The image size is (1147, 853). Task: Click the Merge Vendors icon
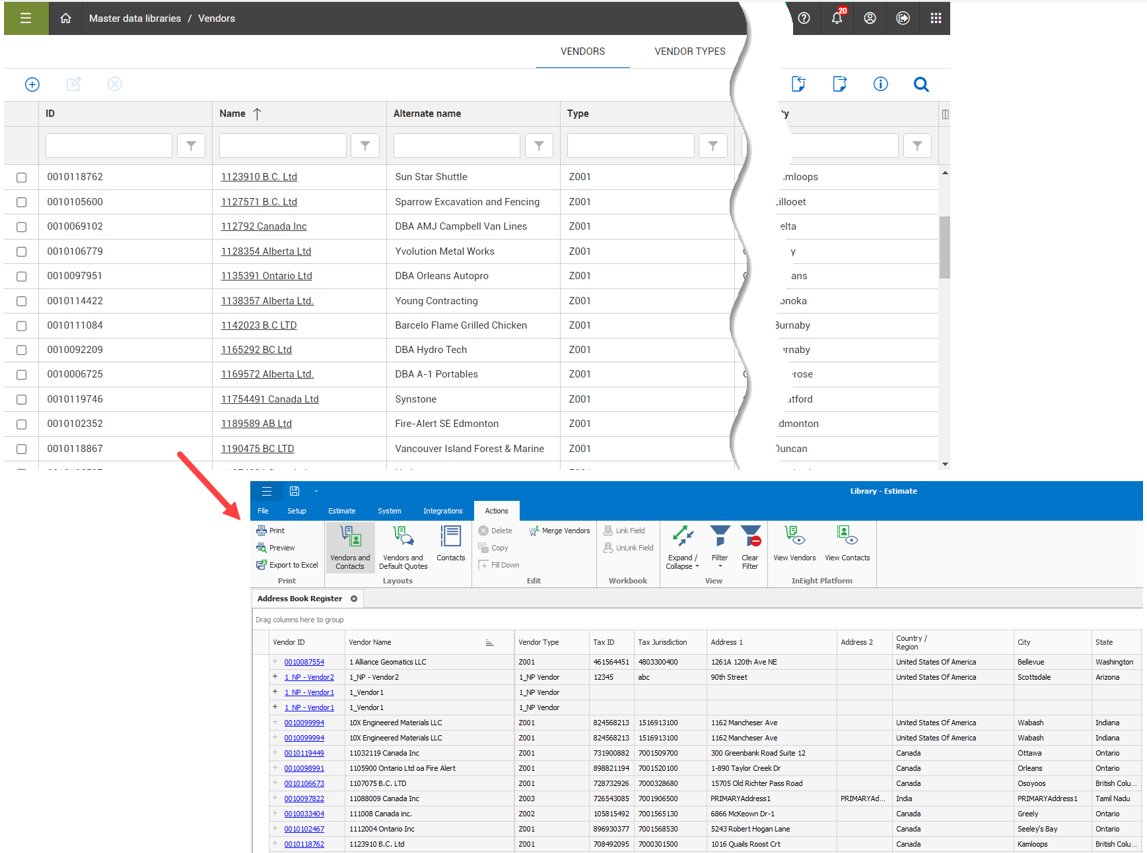[x=558, y=530]
